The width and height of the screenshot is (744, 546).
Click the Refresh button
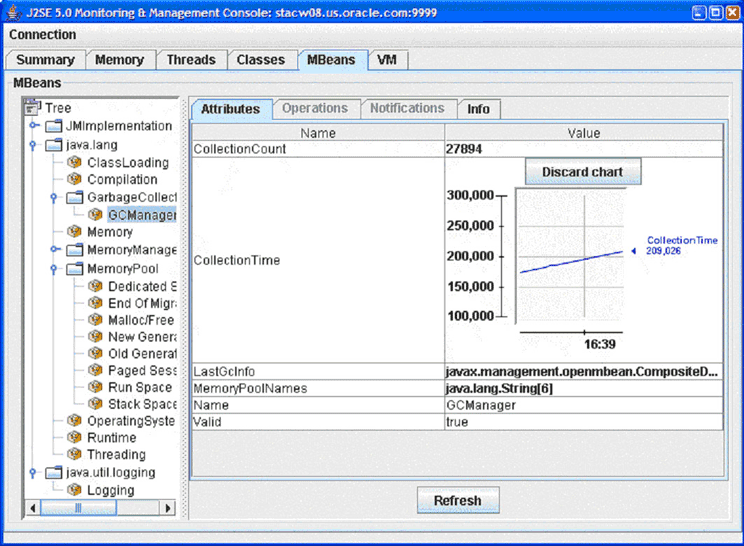(x=457, y=500)
